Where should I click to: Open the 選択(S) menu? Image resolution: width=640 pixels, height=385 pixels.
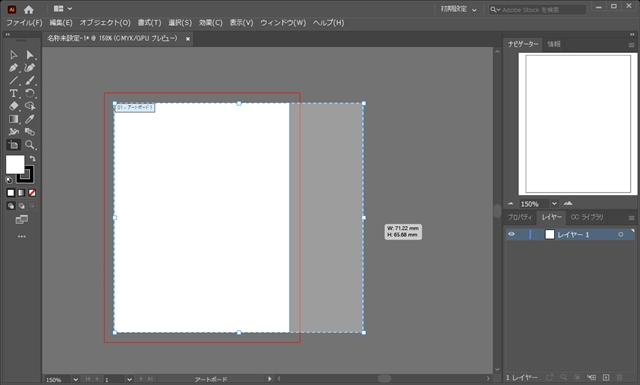click(180, 23)
